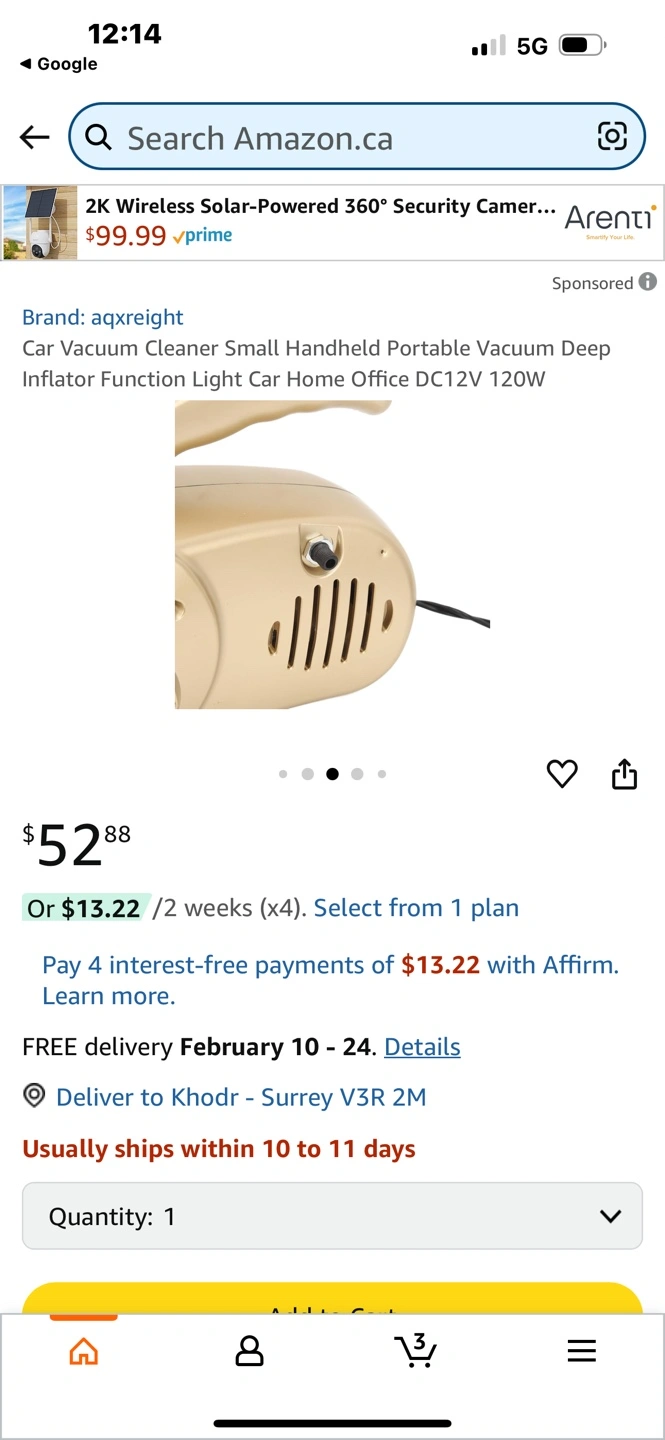Open delivery Details link

[x=422, y=1047]
